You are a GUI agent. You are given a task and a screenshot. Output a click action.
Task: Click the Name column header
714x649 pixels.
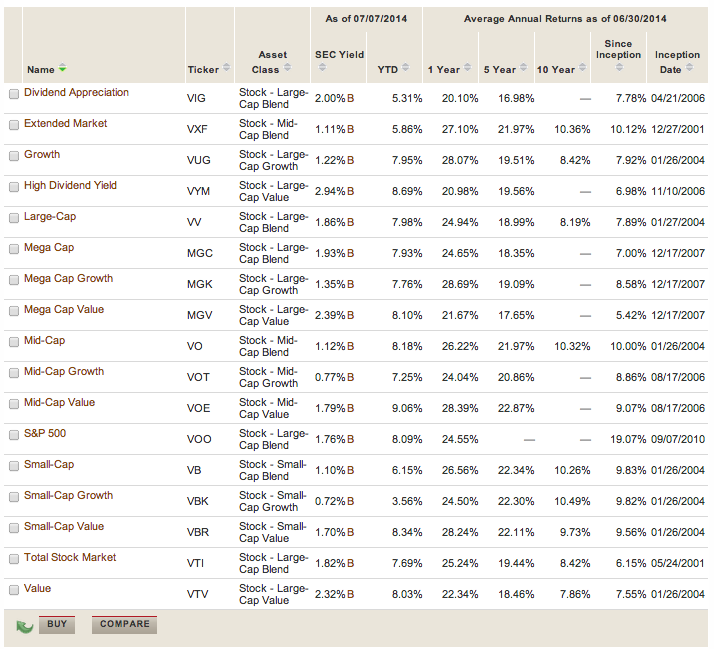(x=41, y=70)
